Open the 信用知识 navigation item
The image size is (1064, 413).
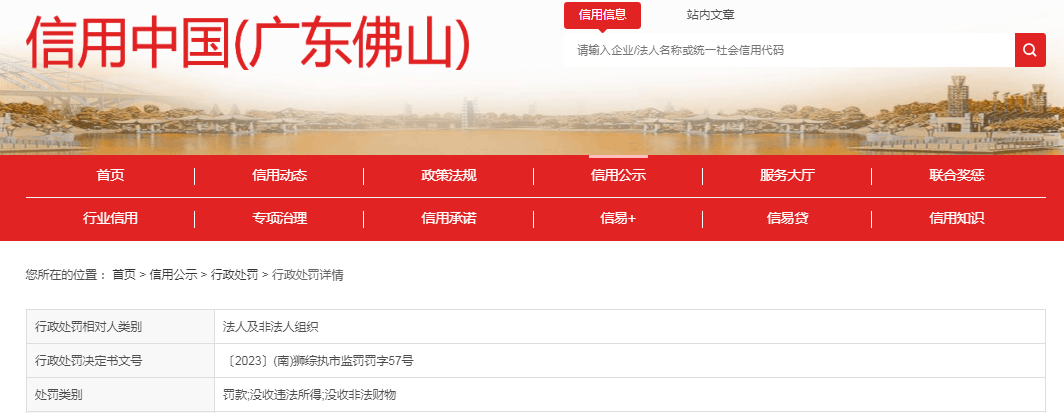point(957,218)
